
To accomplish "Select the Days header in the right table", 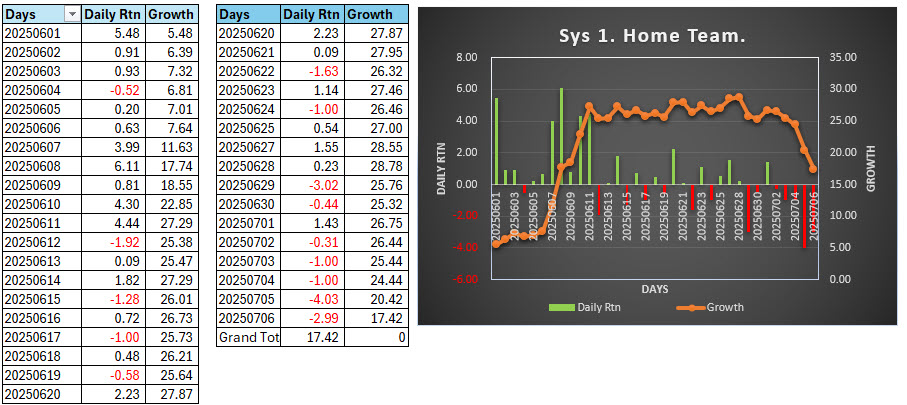I will click(247, 15).
